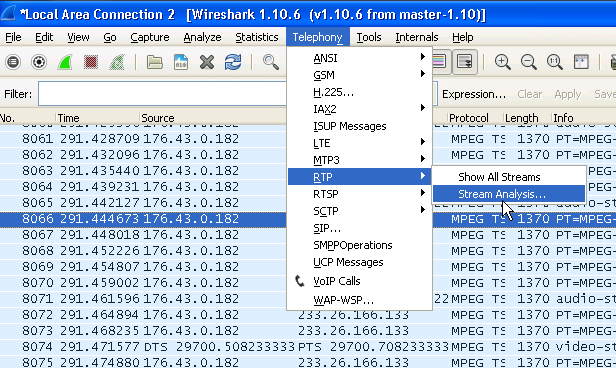616x368 pixels.
Task: Open VoIP Calls from the menu
Action: pyautogui.click(x=359, y=281)
